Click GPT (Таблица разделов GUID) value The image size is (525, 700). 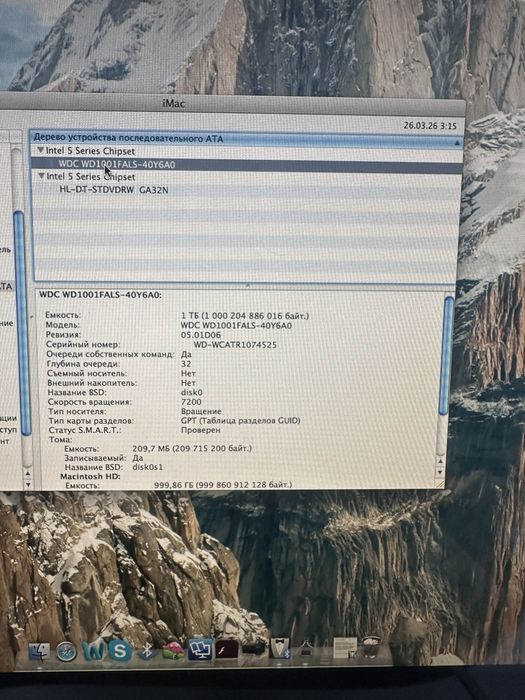[x=241, y=421]
